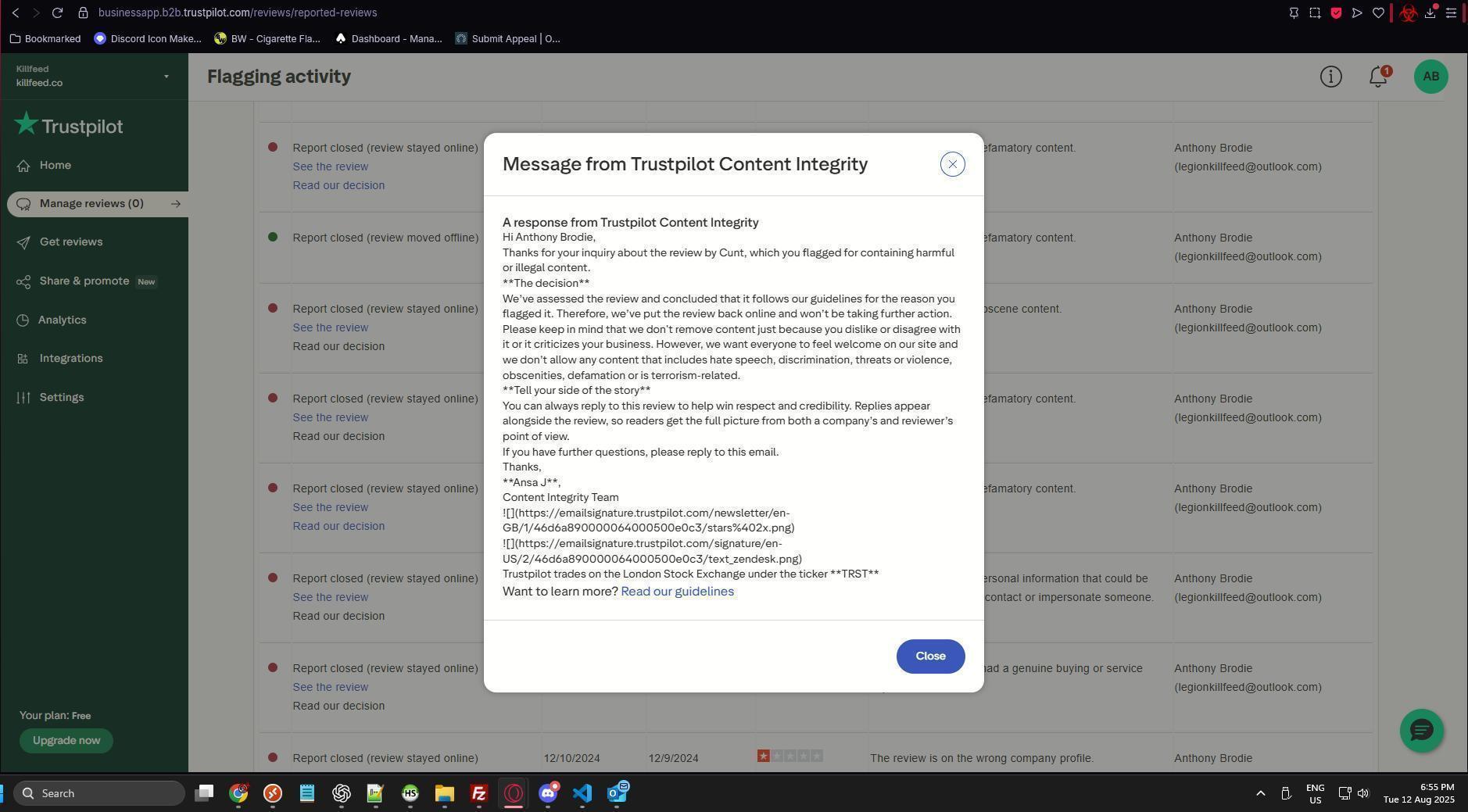Click the blue Close button in the dialog
The height and width of the screenshot is (812, 1468).
pos(930,656)
